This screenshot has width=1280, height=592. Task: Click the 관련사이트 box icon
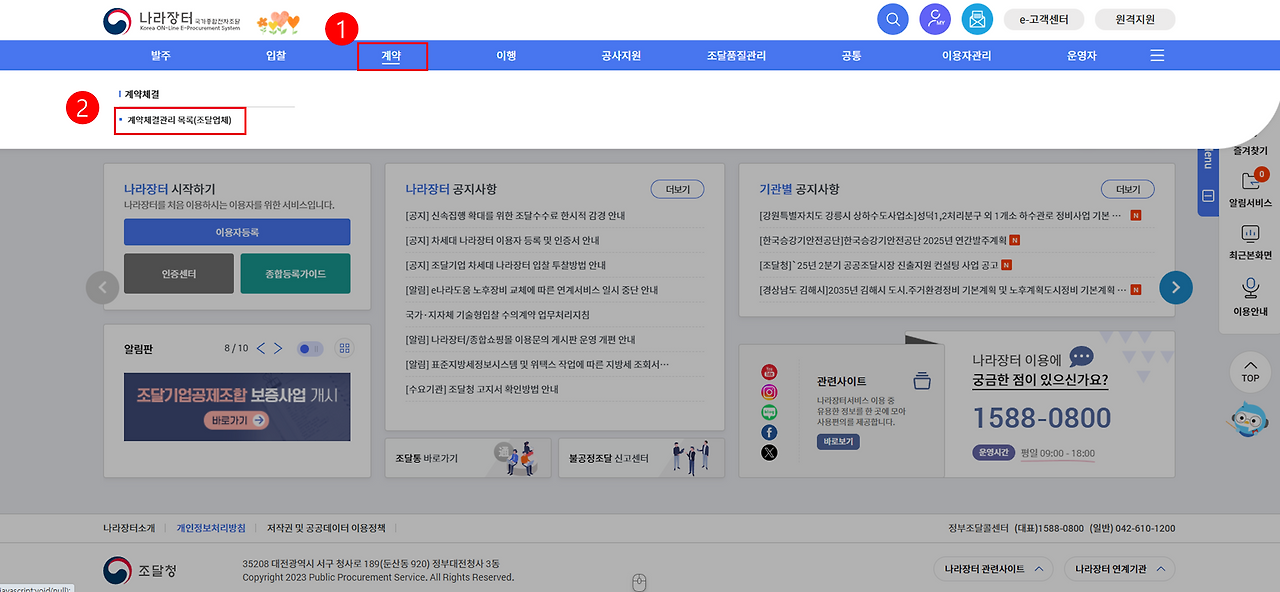tap(922, 380)
